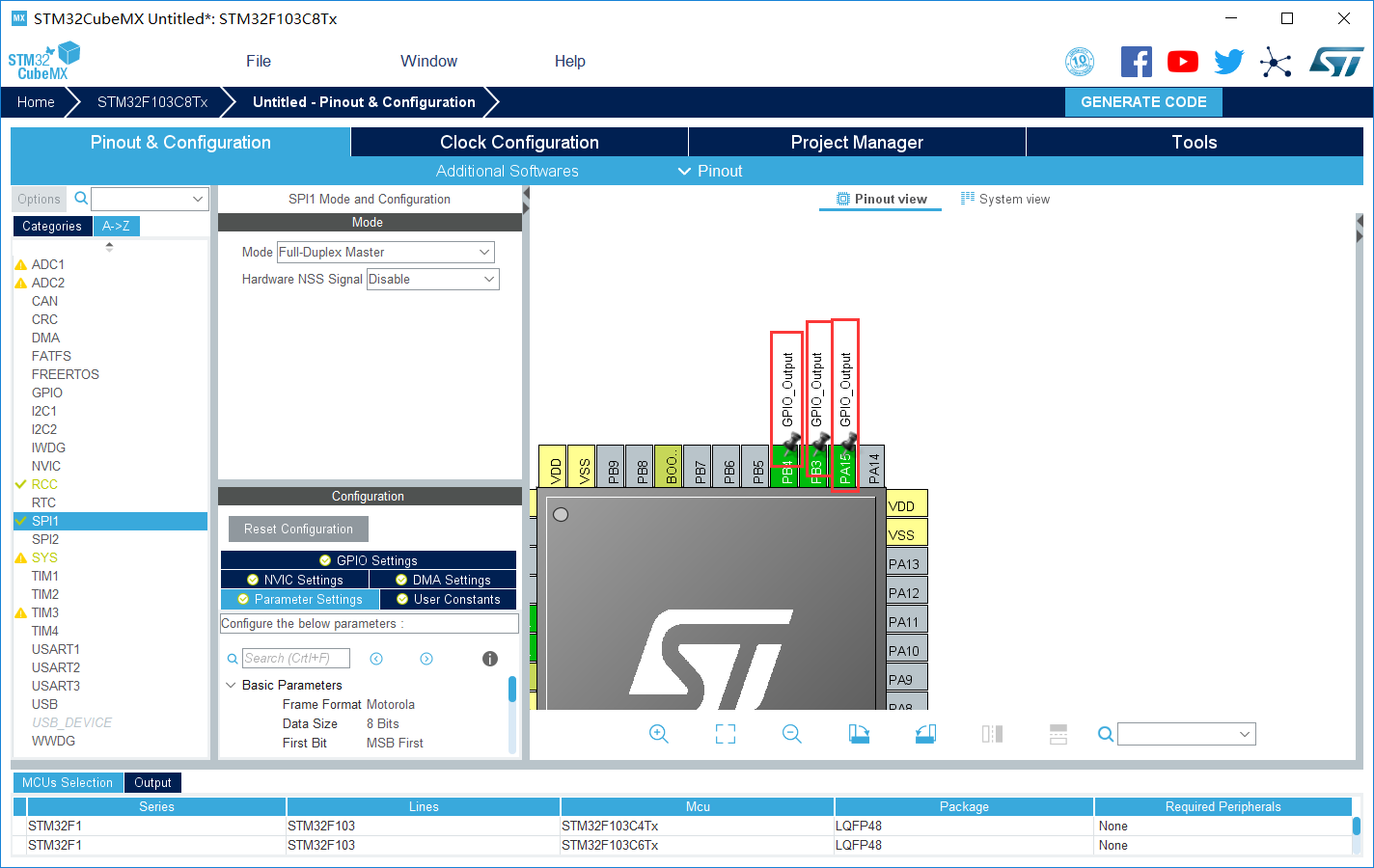The image size is (1374, 868).
Task: Switch to the A->Z peripheral list tab
Action: tap(117, 226)
